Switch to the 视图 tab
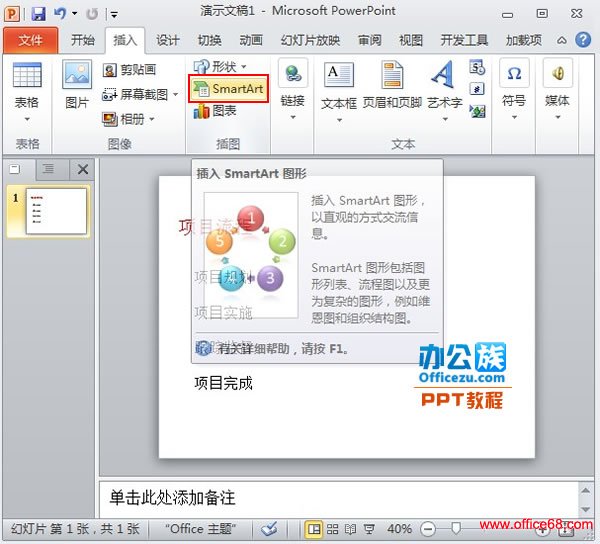This screenshot has width=600, height=544. 411,40
